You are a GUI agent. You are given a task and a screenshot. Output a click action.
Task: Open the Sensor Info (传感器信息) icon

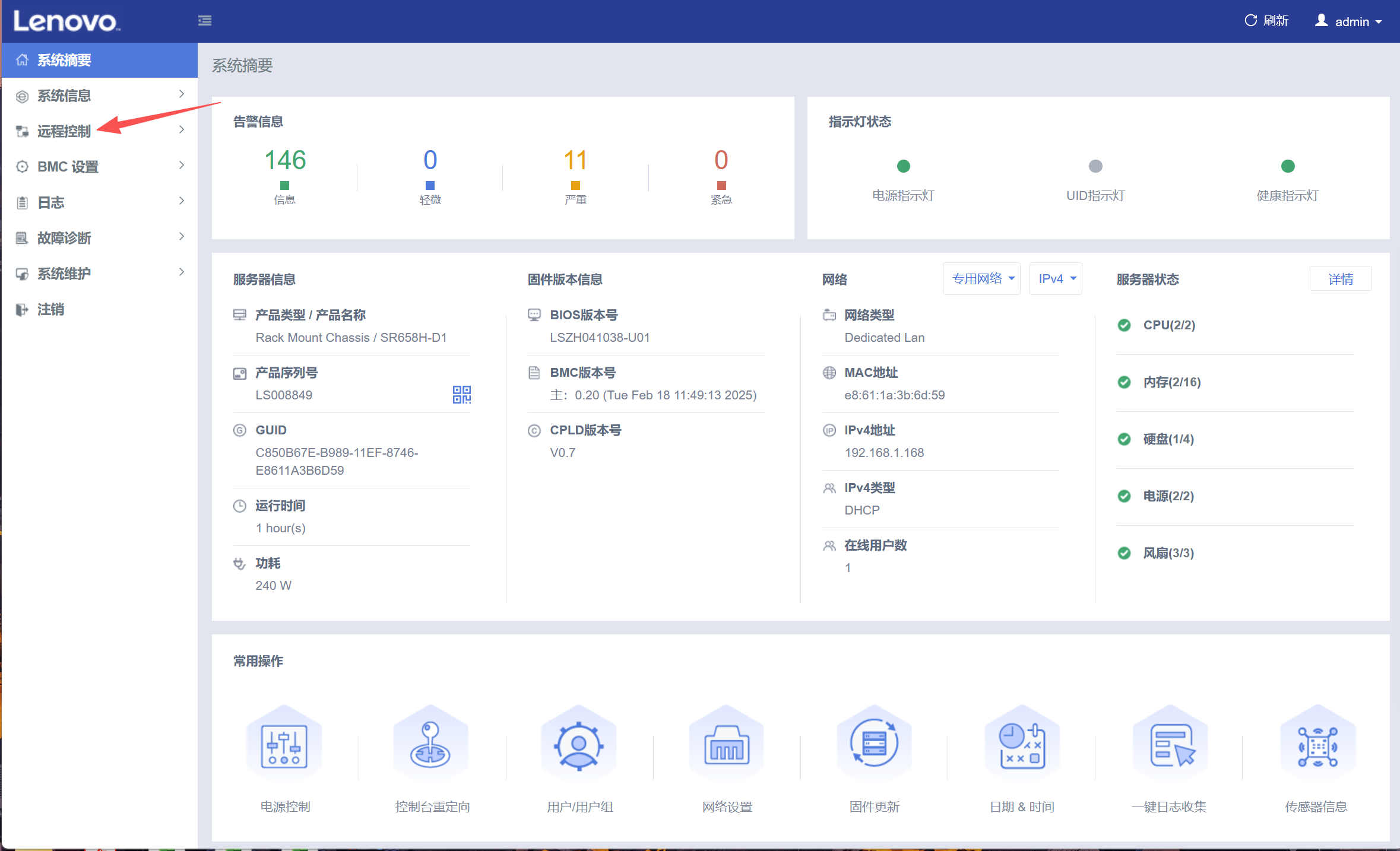[x=1317, y=745]
